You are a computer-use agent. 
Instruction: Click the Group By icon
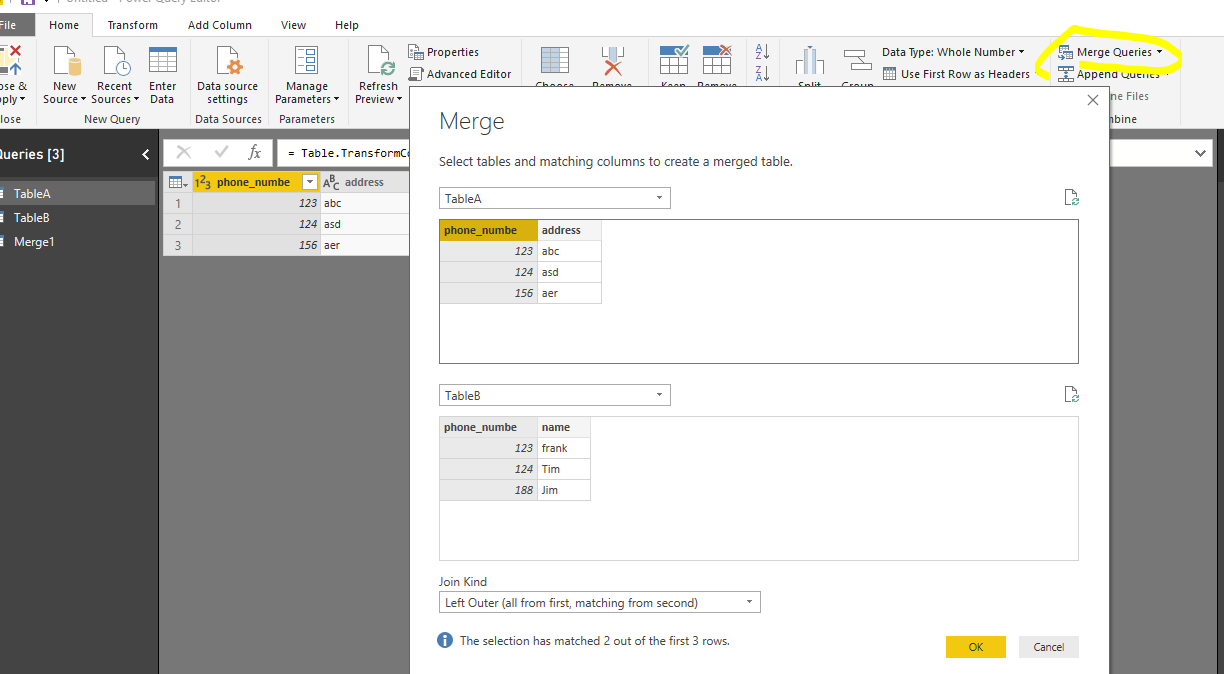pyautogui.click(x=857, y=61)
